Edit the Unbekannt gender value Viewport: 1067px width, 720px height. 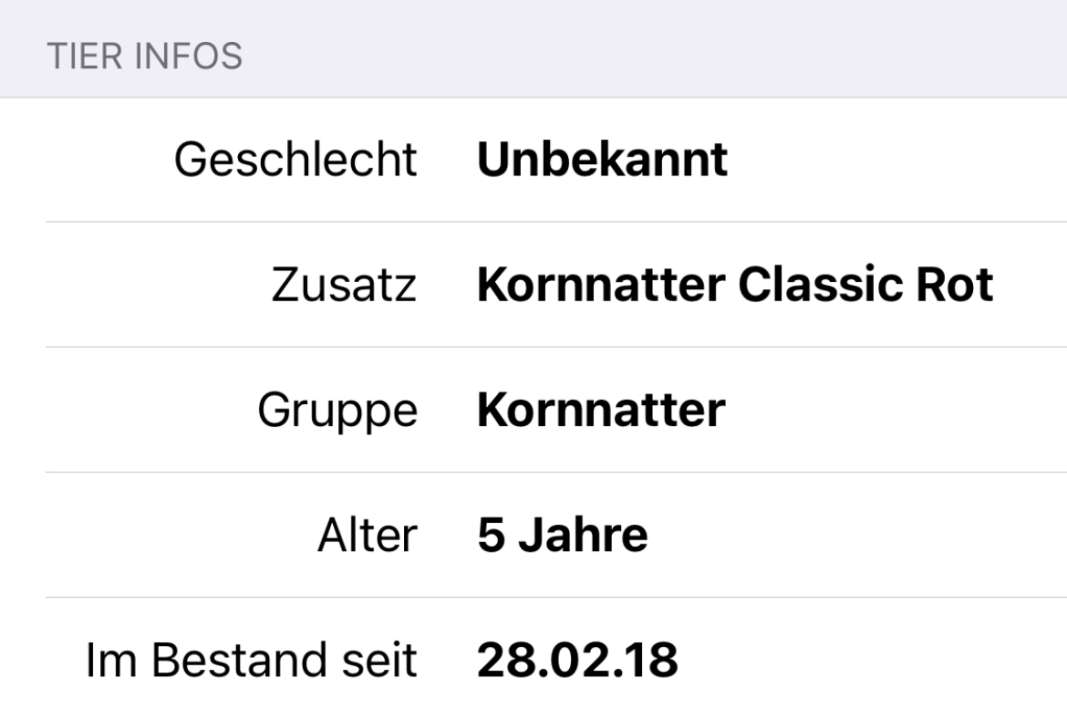tap(602, 159)
